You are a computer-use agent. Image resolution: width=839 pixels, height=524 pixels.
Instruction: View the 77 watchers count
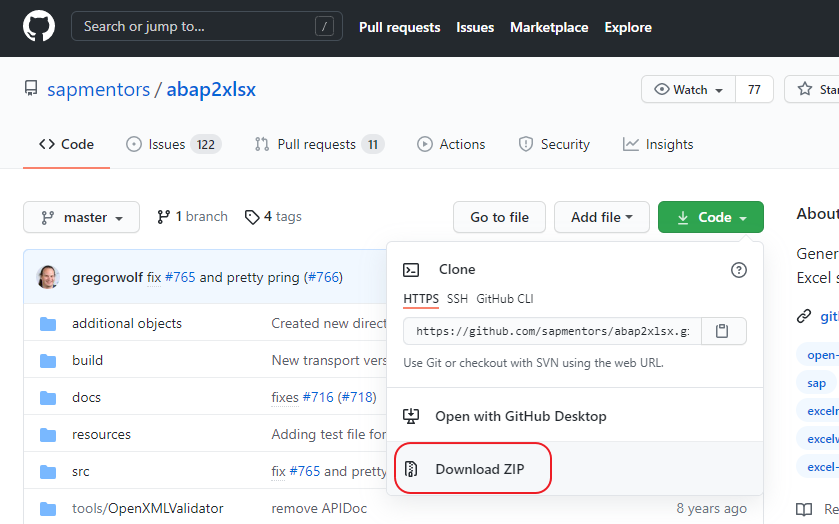(754, 89)
